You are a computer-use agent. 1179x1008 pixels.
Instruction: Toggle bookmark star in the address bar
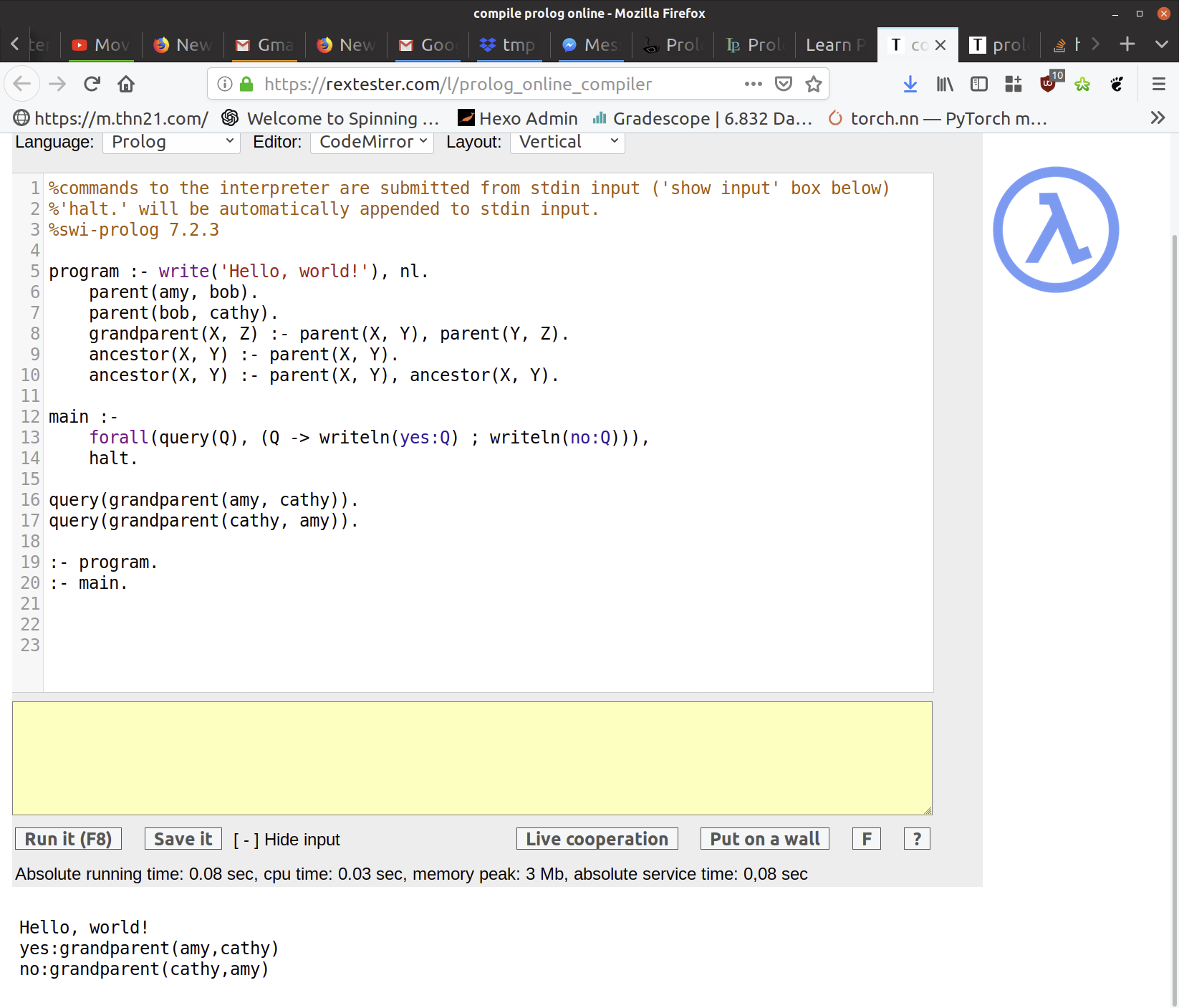[x=813, y=84]
